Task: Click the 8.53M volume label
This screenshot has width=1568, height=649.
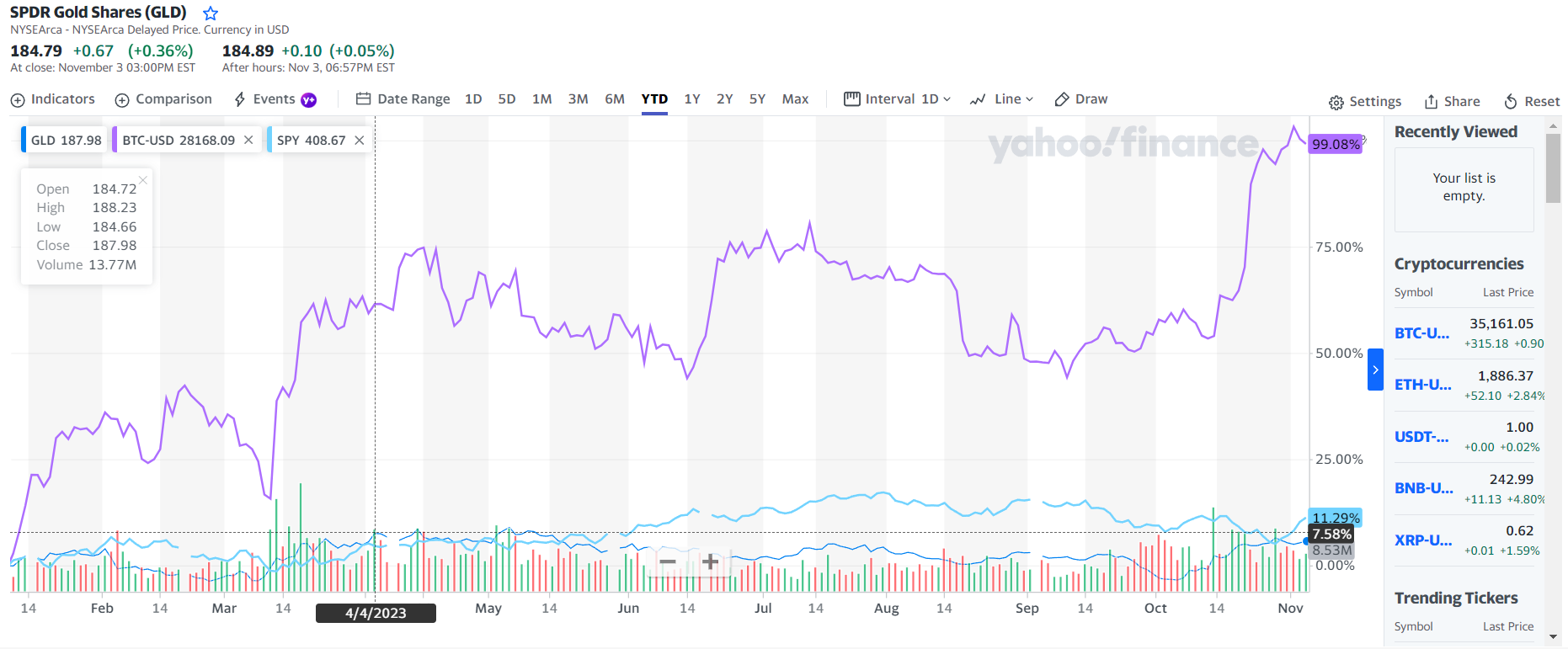Action: pos(1331,551)
